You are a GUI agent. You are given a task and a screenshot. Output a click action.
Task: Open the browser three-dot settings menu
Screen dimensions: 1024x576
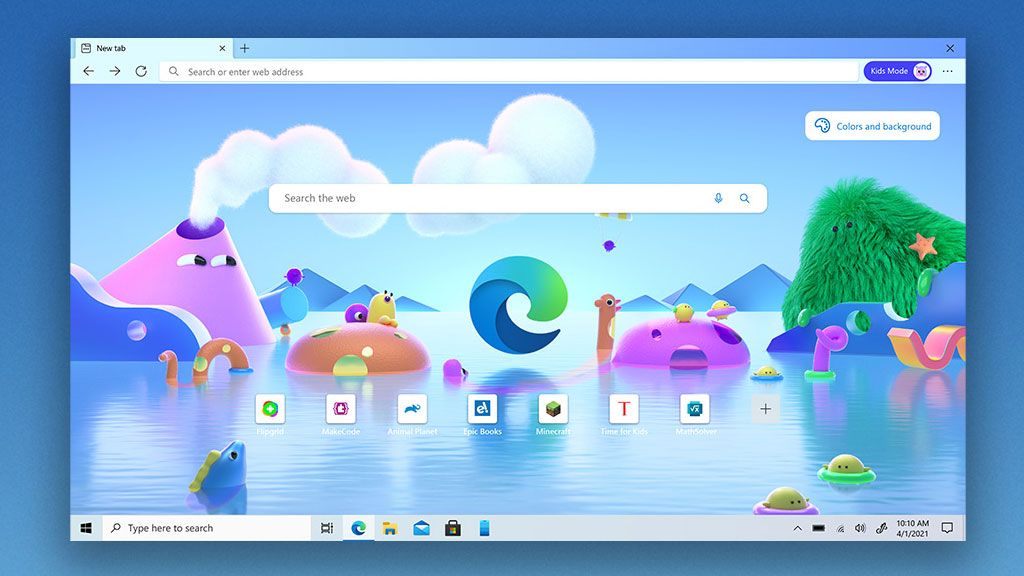(948, 71)
